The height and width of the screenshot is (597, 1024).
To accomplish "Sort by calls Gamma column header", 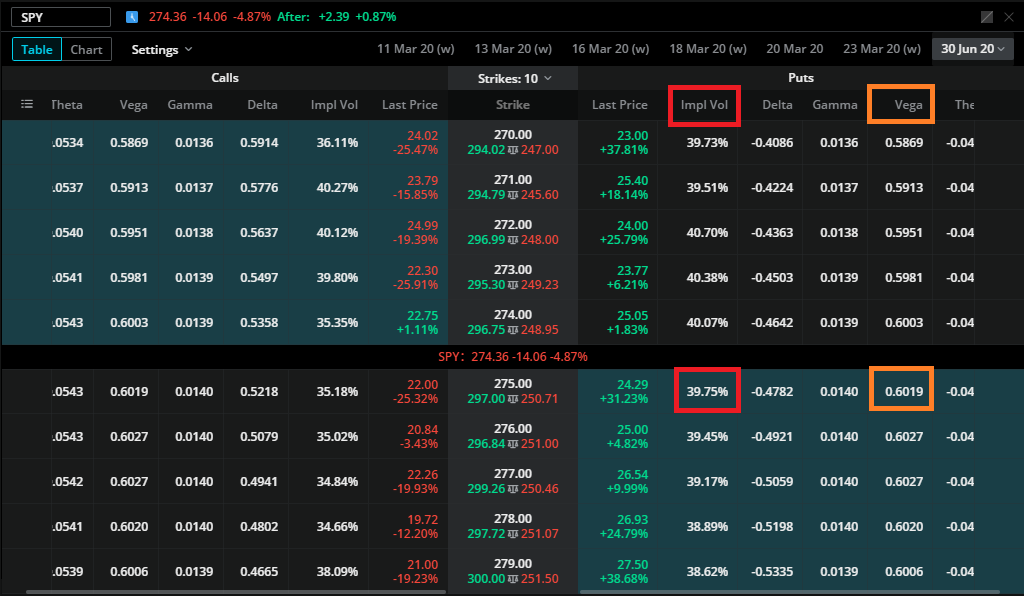I will [x=190, y=105].
